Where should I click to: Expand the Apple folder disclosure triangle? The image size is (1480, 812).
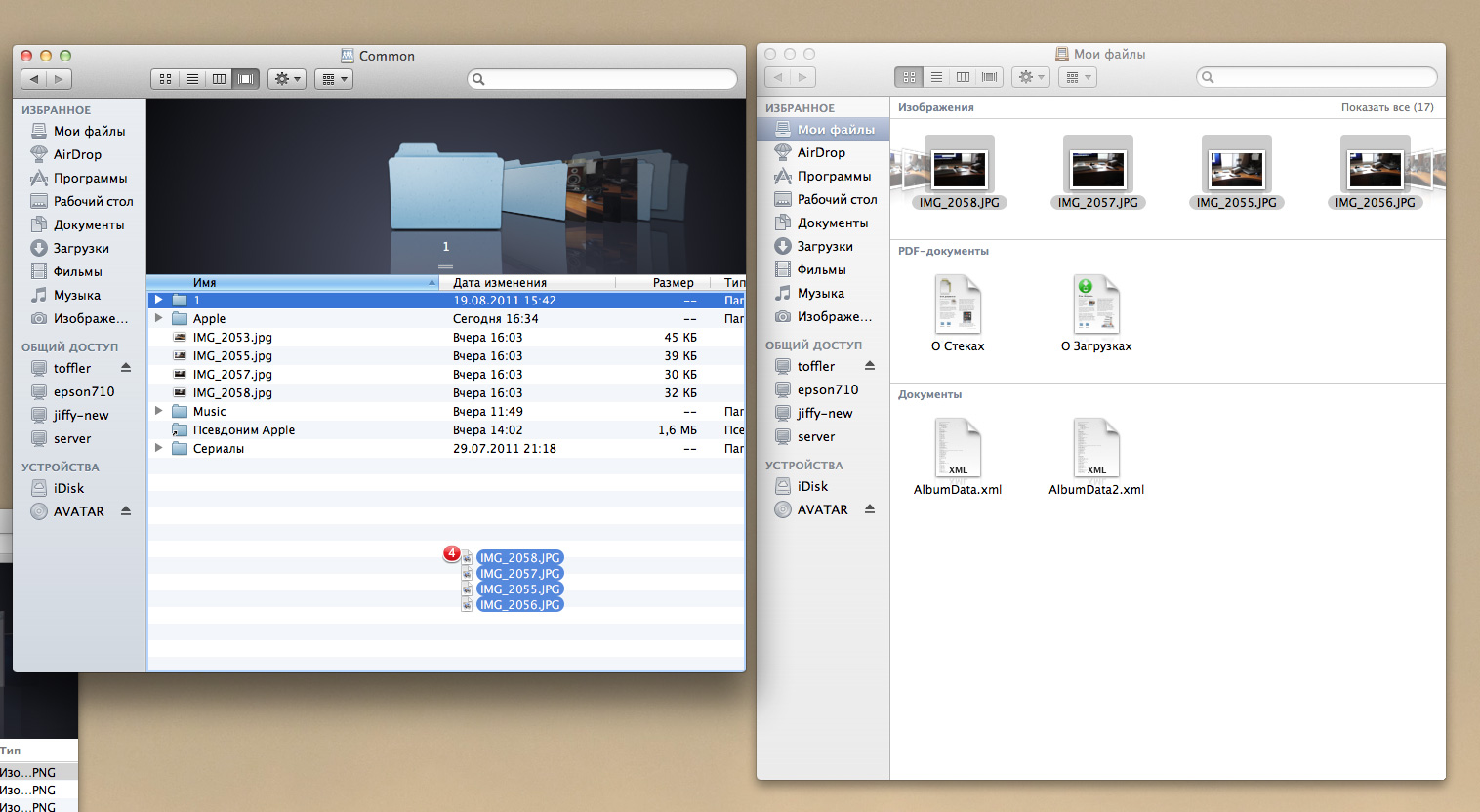click(158, 318)
